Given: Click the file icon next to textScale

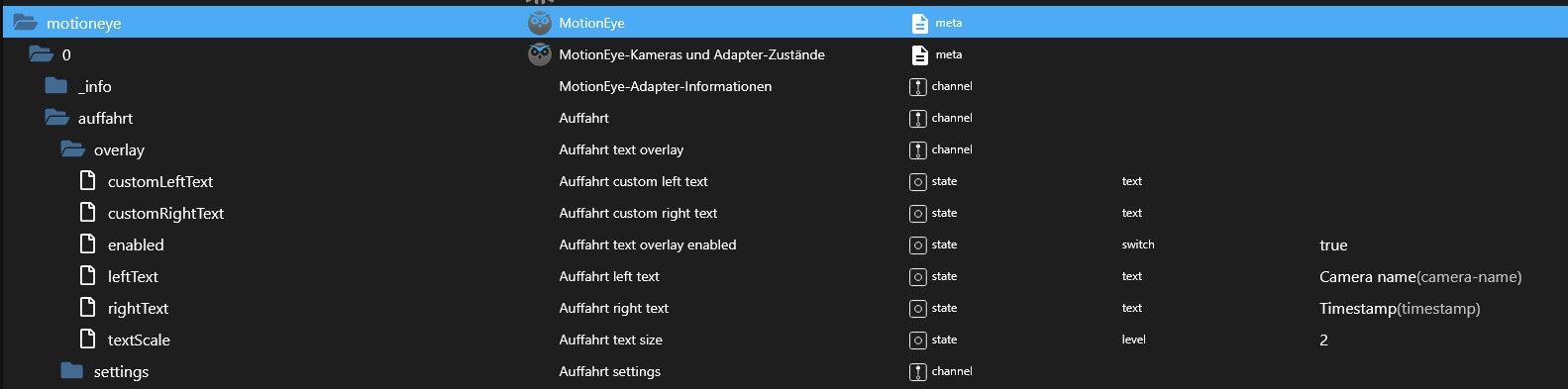Looking at the screenshot, I should click(88, 340).
